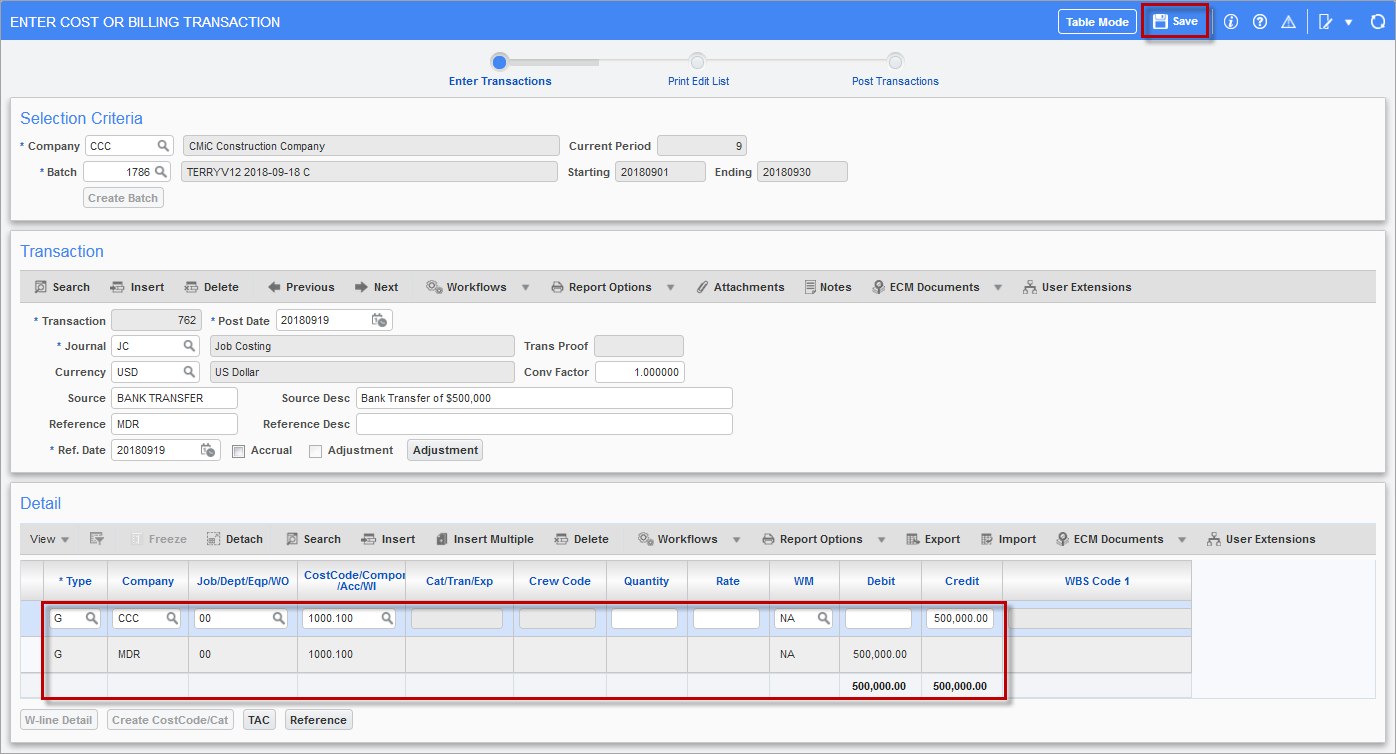Toggle the Adjustment checkbox
Viewport: 1396px width, 754px height.
click(315, 451)
